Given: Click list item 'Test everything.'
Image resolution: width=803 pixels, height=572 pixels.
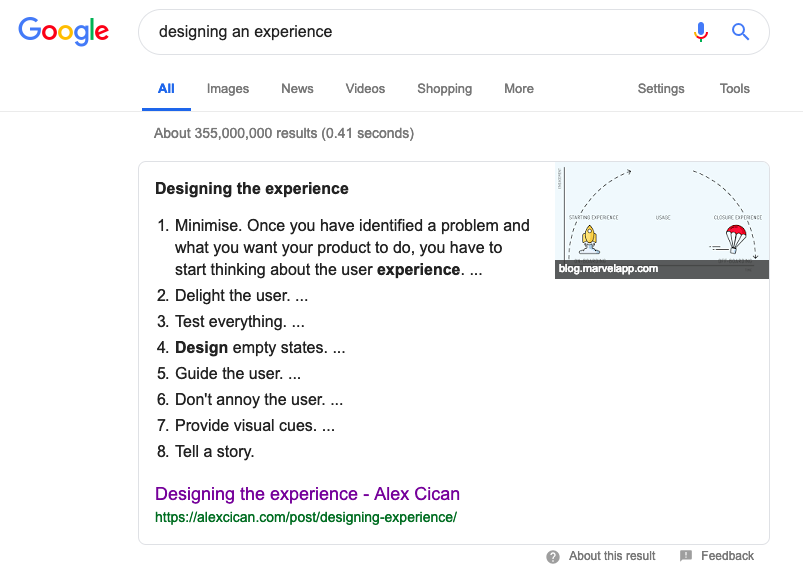Looking at the screenshot, I should [230, 322].
